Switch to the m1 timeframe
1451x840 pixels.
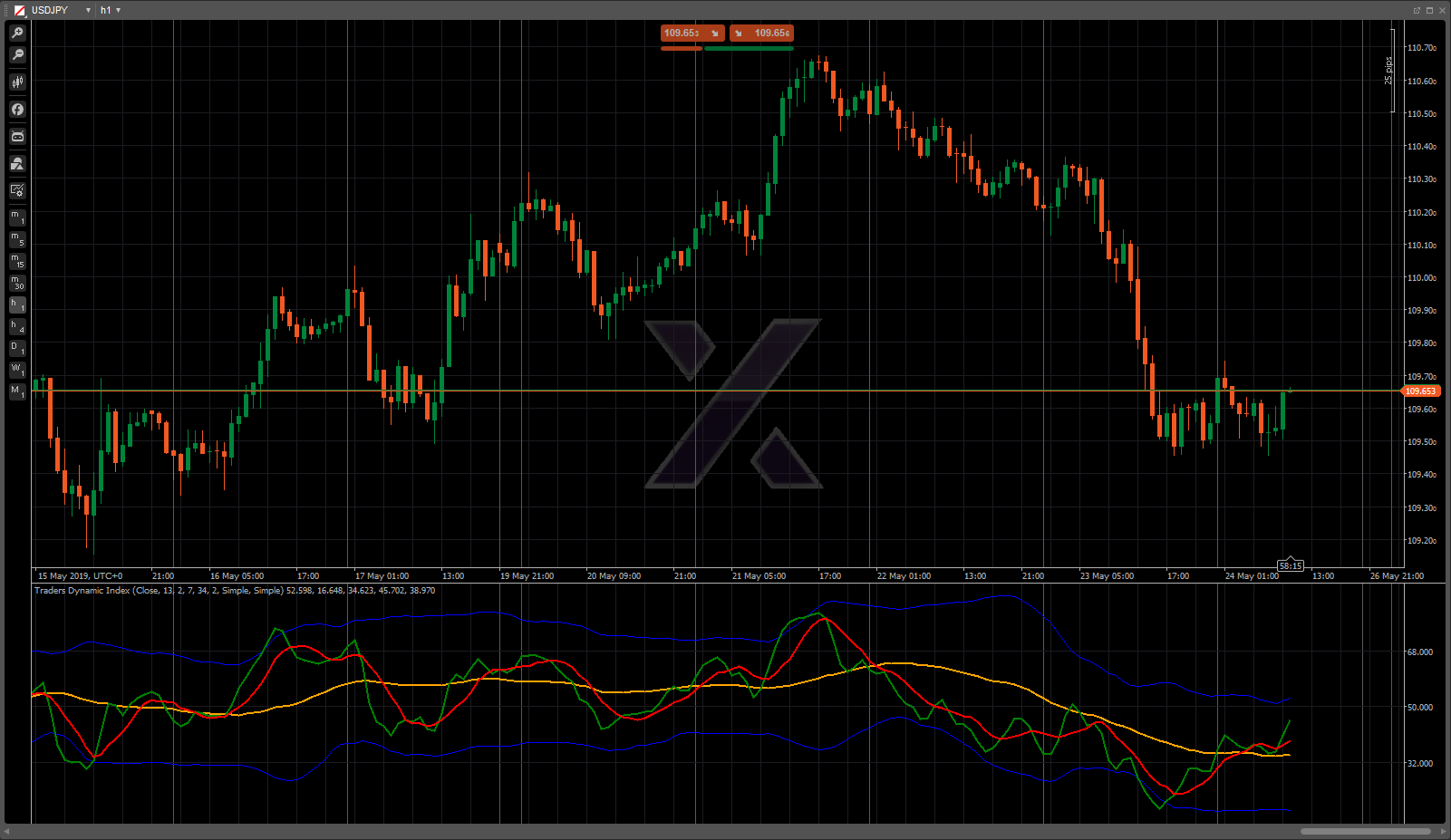(x=17, y=217)
